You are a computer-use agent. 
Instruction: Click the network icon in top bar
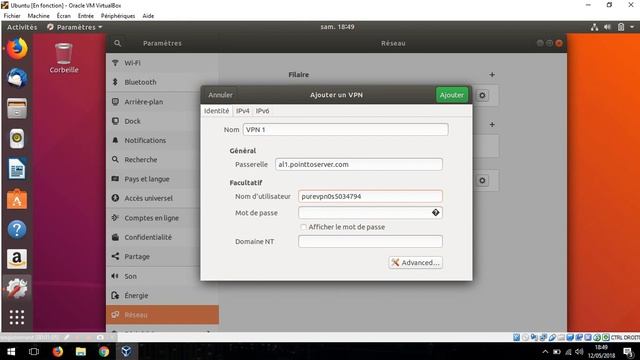594,27
